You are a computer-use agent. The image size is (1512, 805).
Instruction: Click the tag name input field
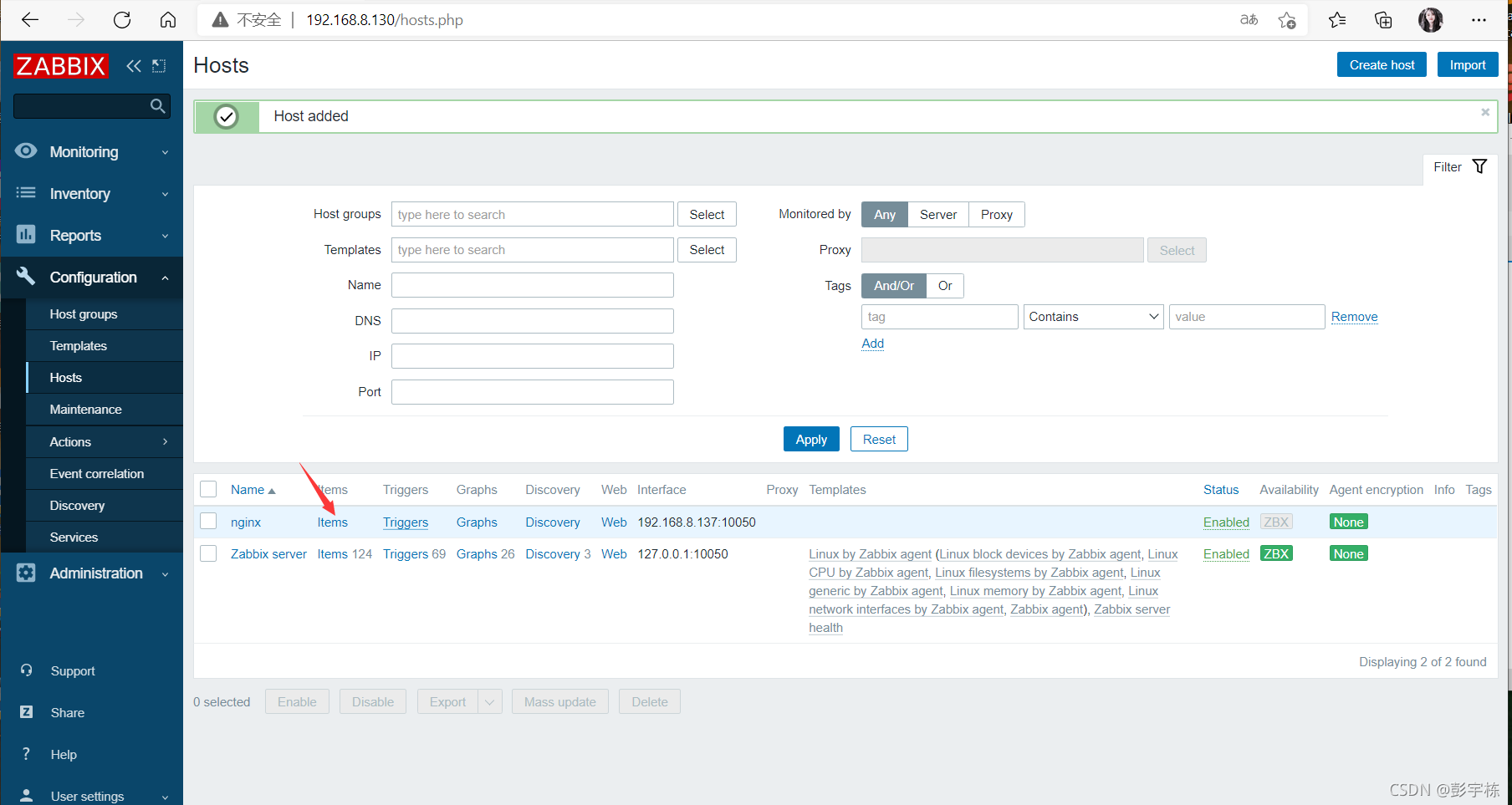(940, 317)
